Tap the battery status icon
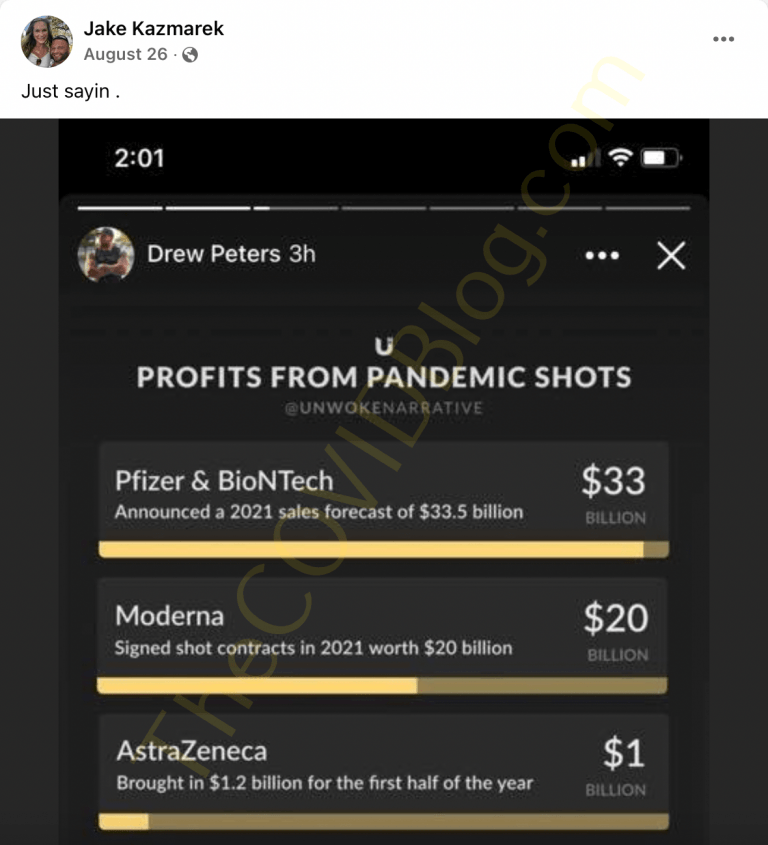 [x=661, y=158]
